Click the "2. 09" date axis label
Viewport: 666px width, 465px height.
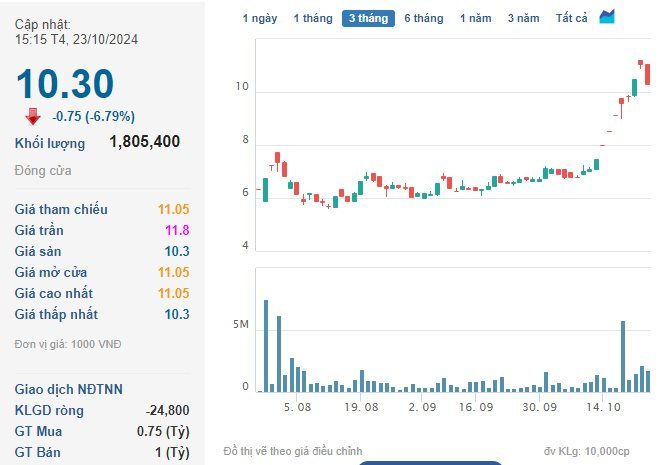(x=422, y=407)
